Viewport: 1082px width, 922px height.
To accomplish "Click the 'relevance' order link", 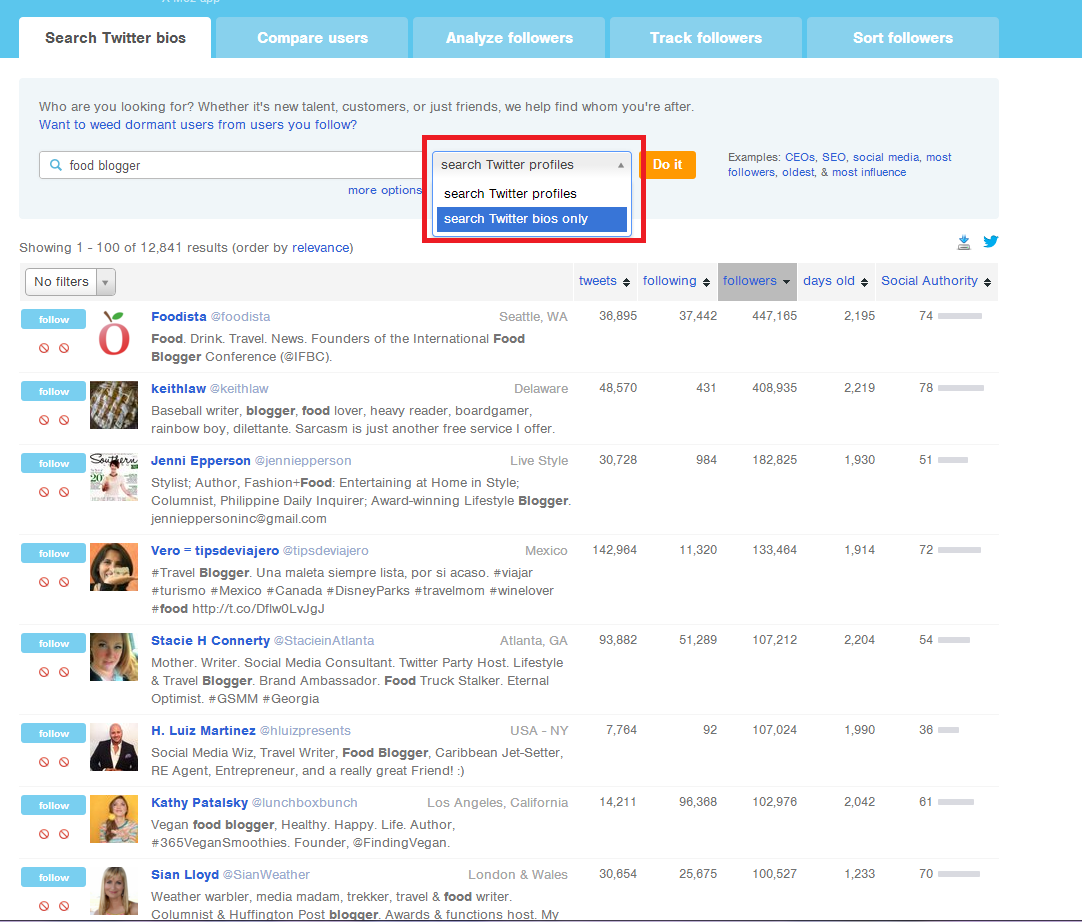I will 321,248.
